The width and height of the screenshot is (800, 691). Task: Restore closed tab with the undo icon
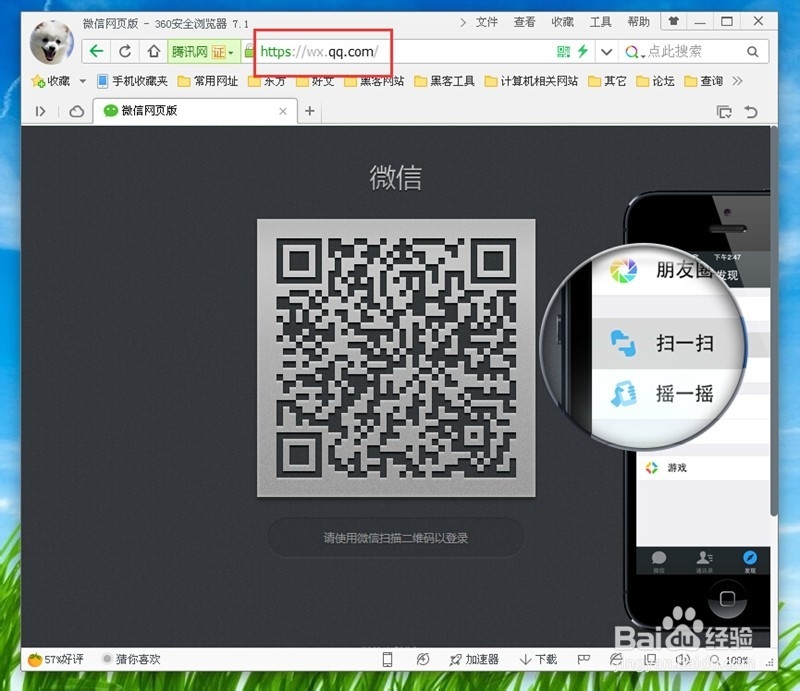pyautogui.click(x=751, y=111)
